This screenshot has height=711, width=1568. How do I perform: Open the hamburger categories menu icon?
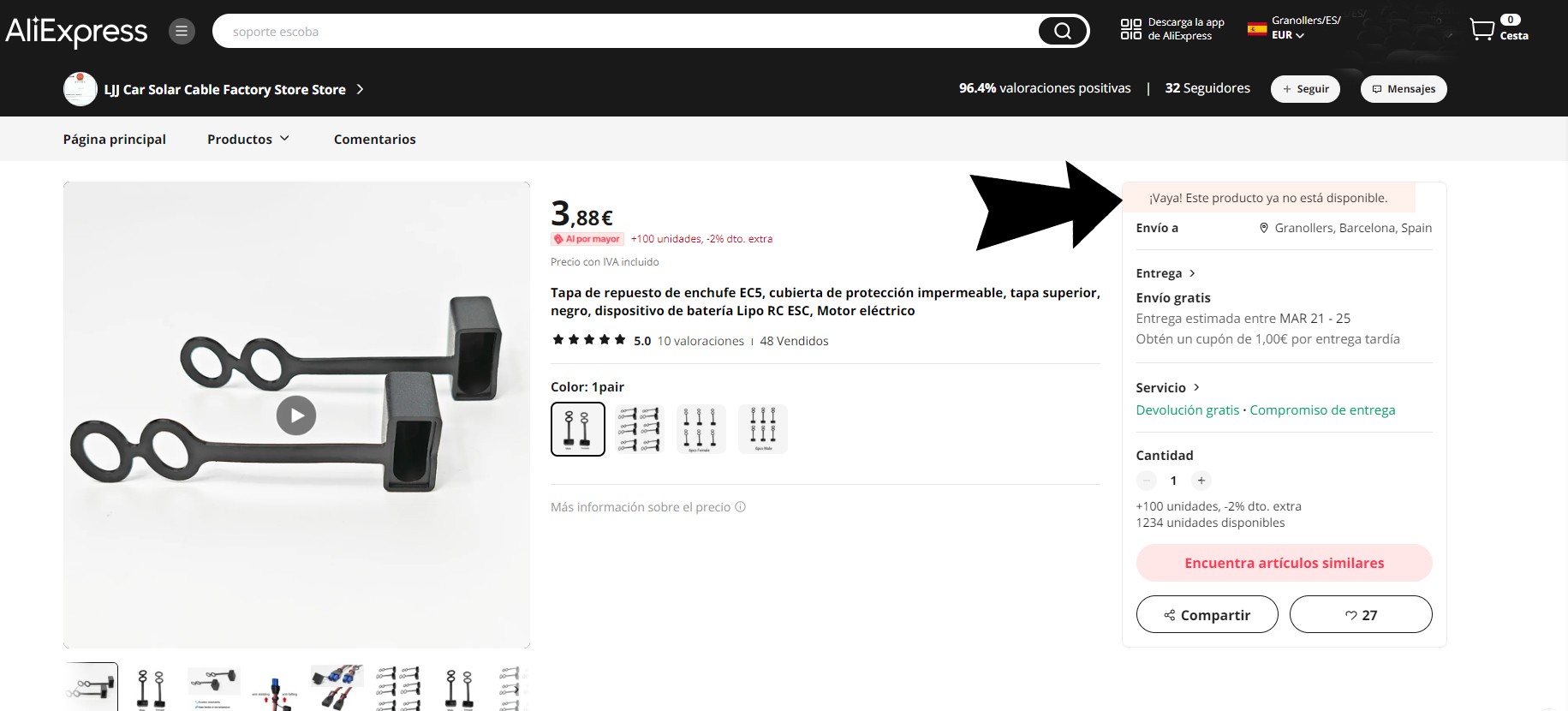[x=182, y=32]
